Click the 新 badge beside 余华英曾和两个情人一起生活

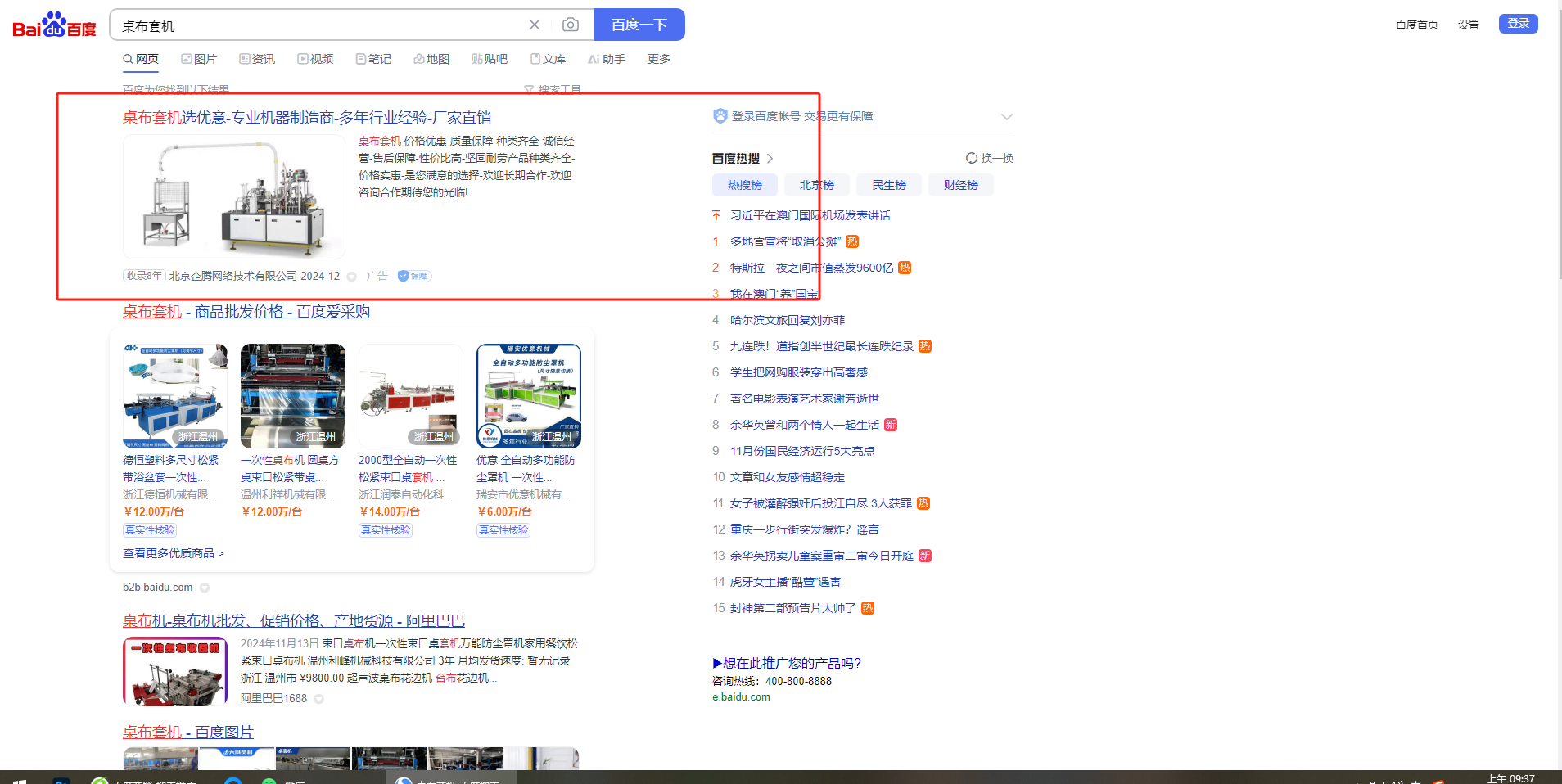point(891,425)
